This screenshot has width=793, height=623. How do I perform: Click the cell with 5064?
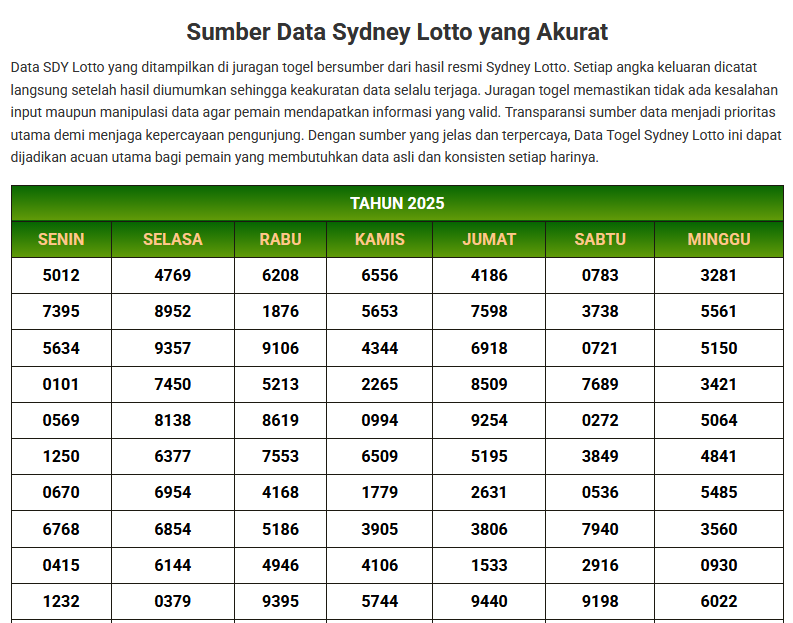click(x=719, y=420)
